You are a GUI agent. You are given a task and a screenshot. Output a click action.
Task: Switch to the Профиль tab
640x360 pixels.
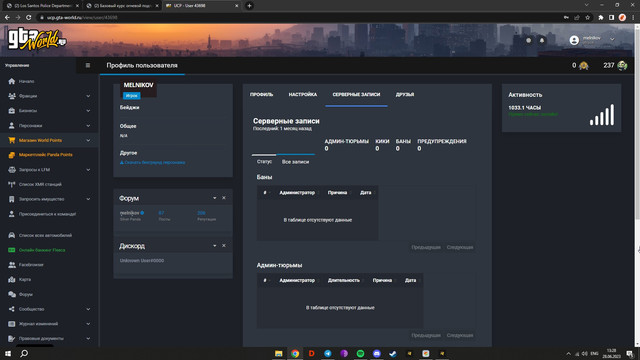click(x=262, y=94)
